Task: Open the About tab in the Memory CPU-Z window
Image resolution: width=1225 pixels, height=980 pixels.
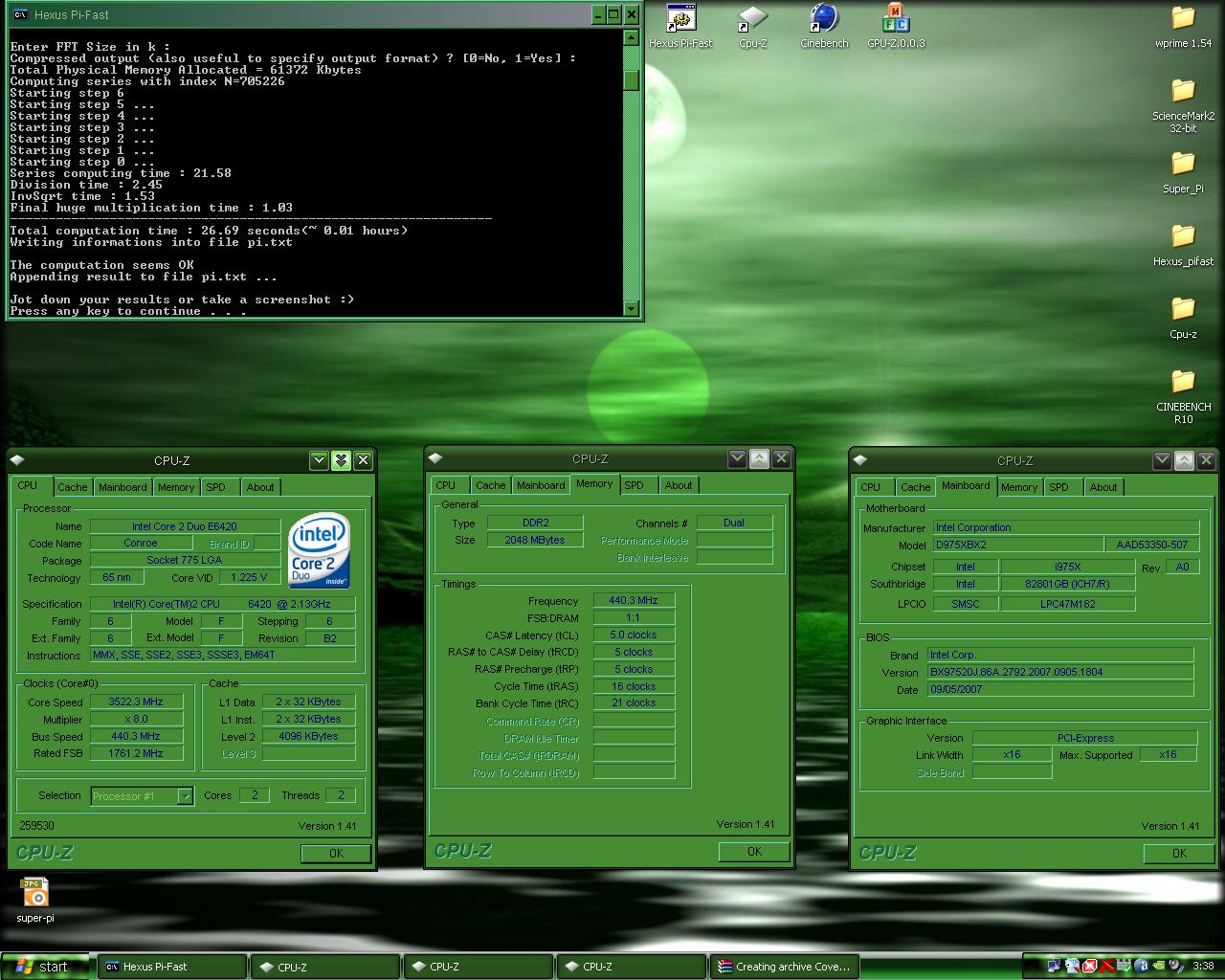Action: tap(679, 485)
